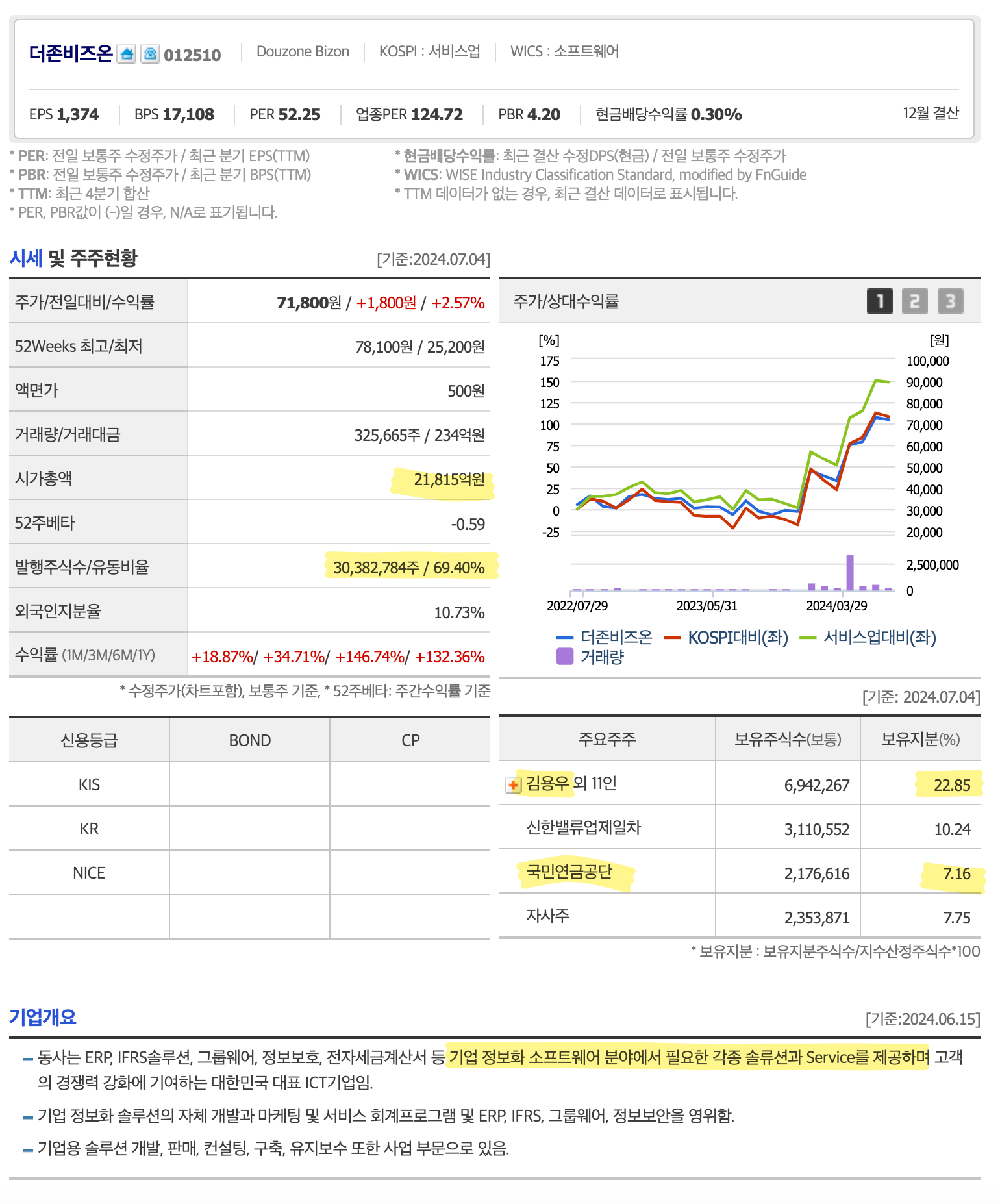Click the 신한밸류업제일차 shareholder row

coord(740,828)
